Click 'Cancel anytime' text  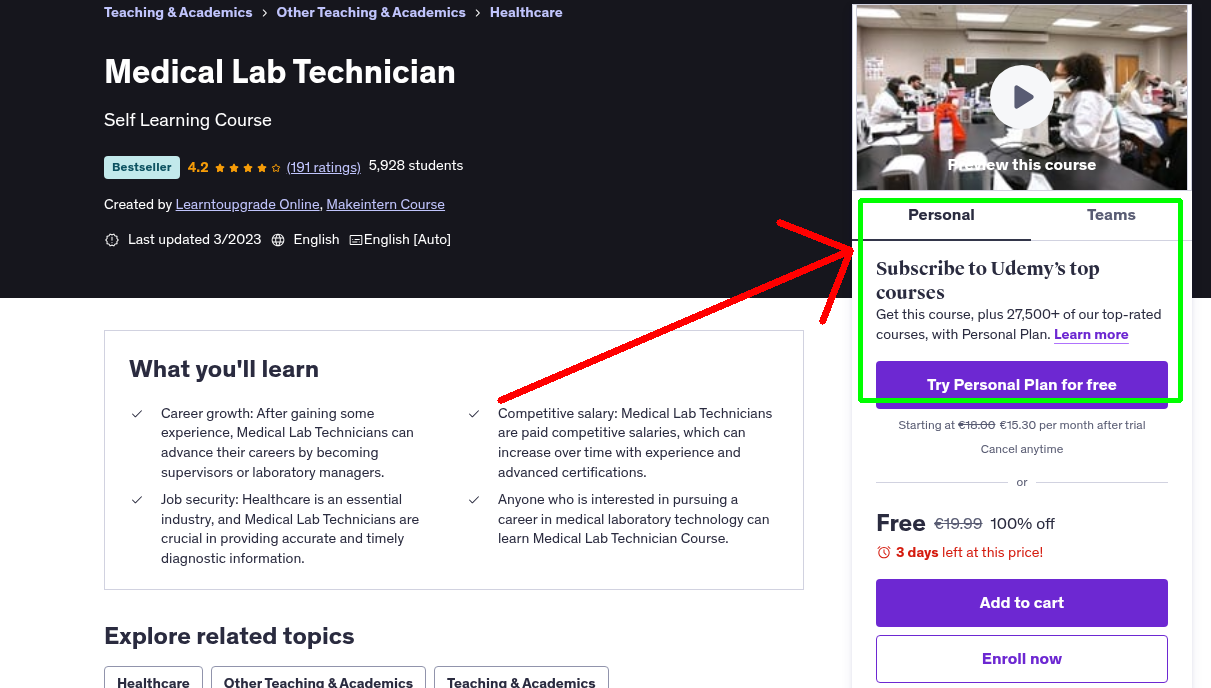tap(1022, 449)
